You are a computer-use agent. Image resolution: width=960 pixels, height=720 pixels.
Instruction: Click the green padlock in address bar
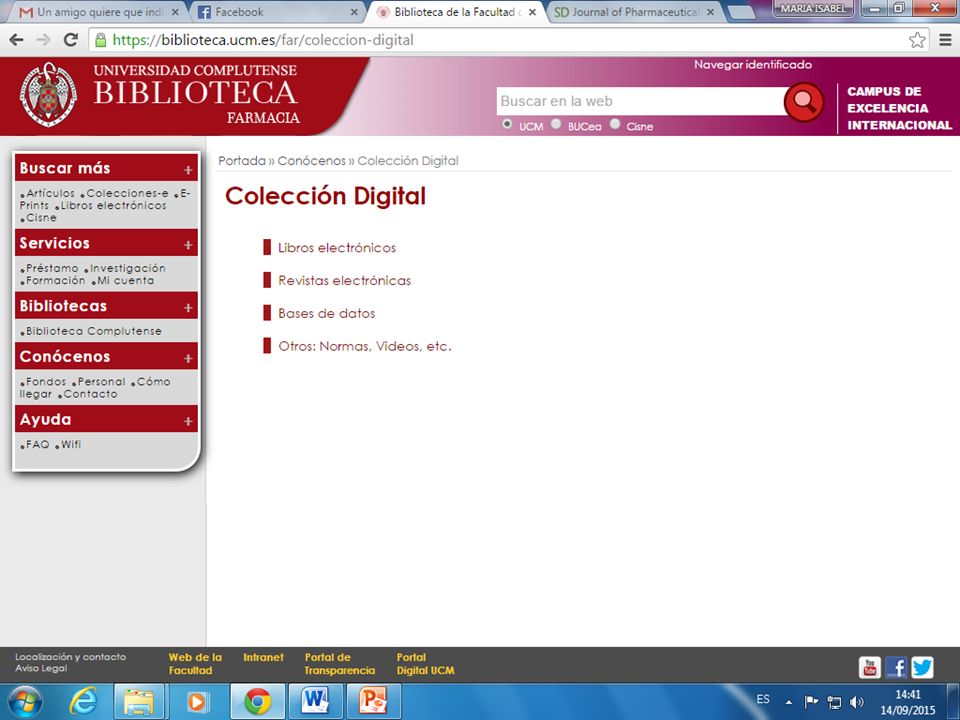(100, 40)
